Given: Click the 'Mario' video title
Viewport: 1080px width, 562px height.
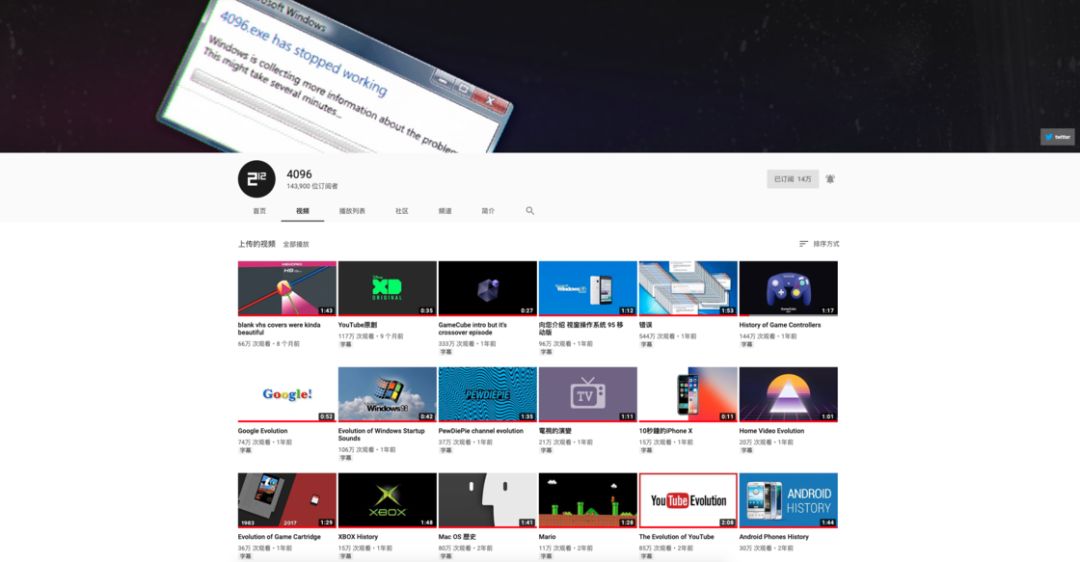Looking at the screenshot, I should (x=547, y=537).
